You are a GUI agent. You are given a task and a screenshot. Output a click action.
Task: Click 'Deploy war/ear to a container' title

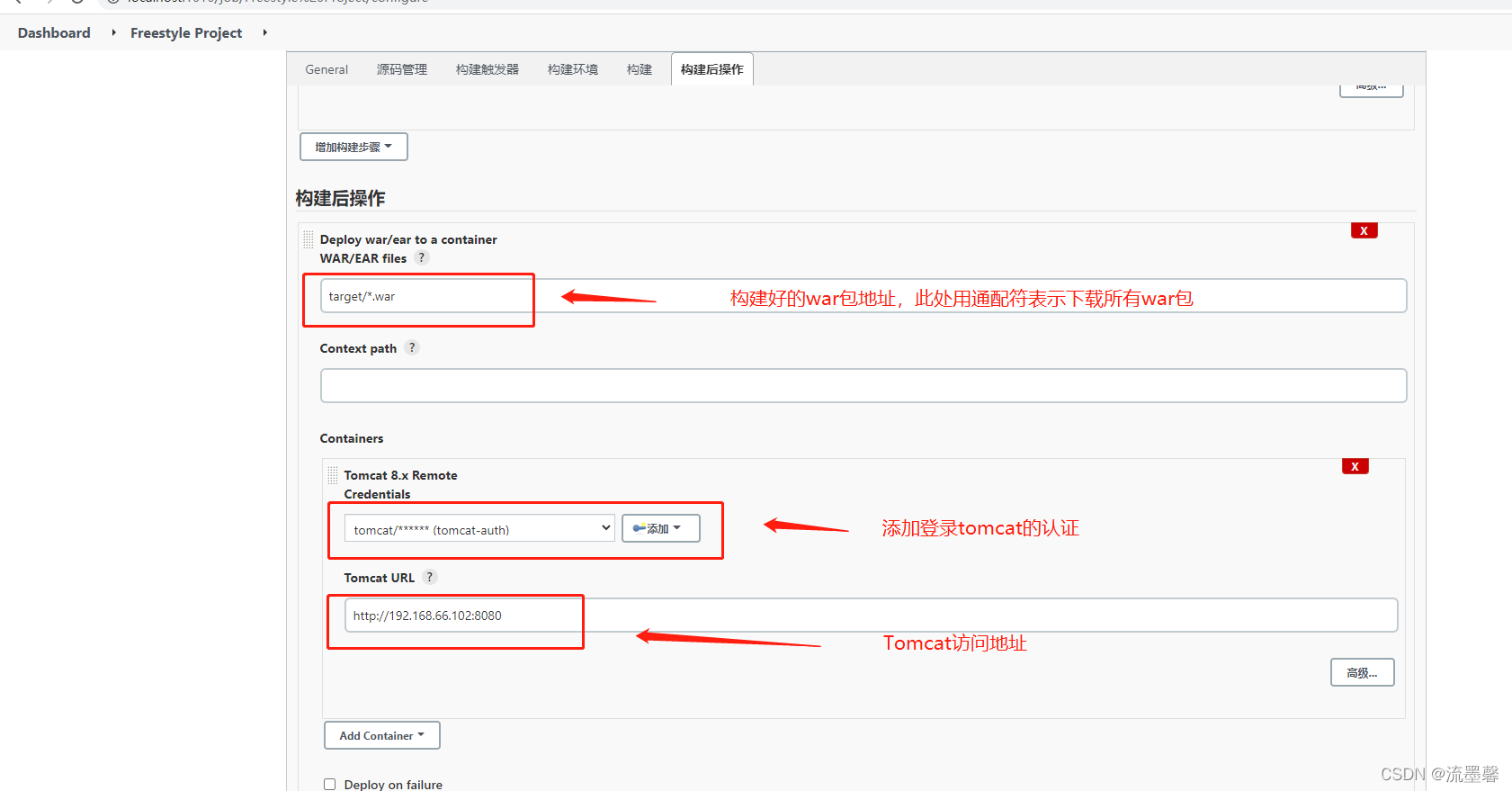point(408,239)
